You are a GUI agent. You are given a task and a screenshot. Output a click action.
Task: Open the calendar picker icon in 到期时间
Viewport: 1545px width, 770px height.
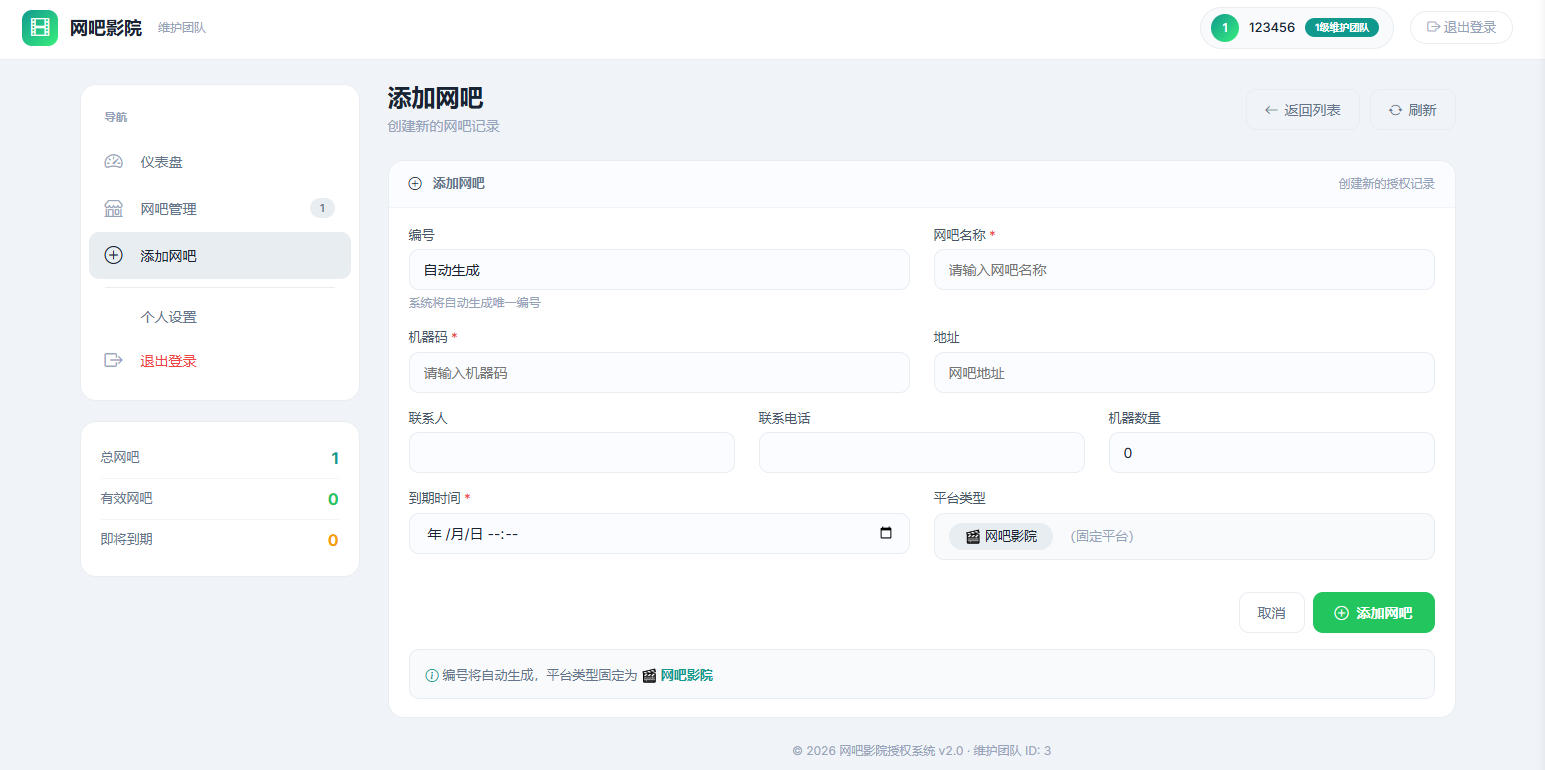tap(886, 533)
